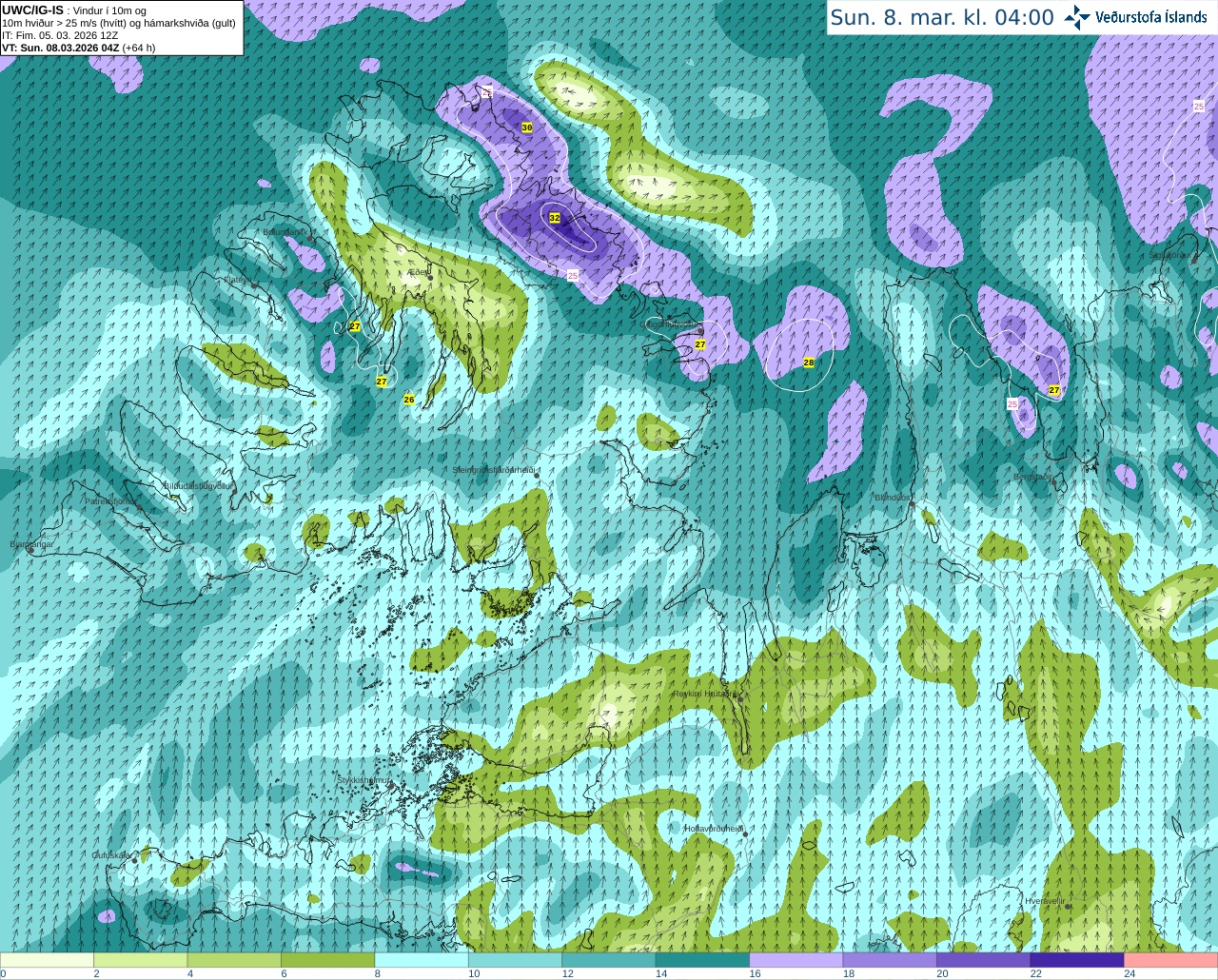
Task: Click the Steingrímsfjarðarheiði place label
Action: point(494,469)
